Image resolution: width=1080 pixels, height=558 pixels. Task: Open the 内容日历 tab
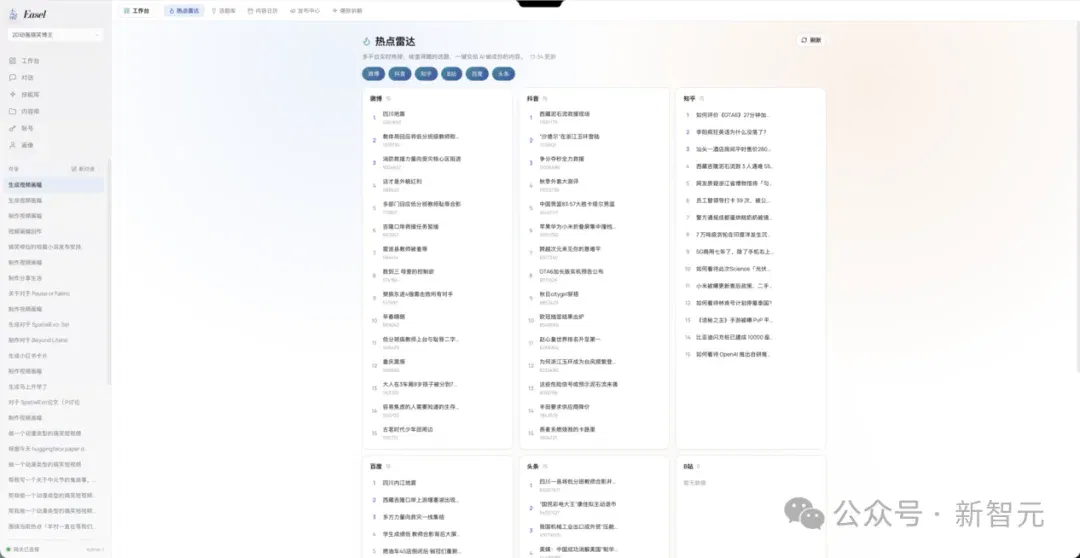(x=263, y=11)
